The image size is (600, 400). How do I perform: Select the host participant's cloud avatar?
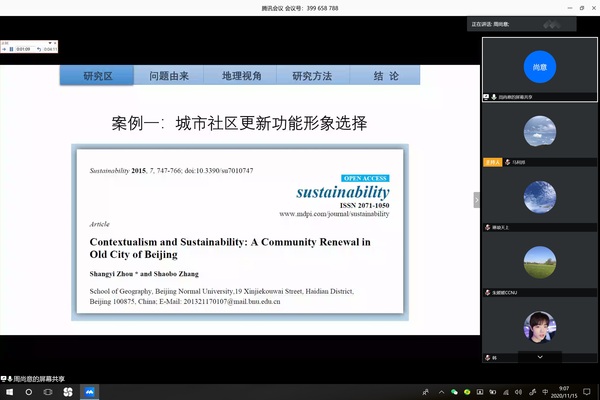[x=540, y=130]
